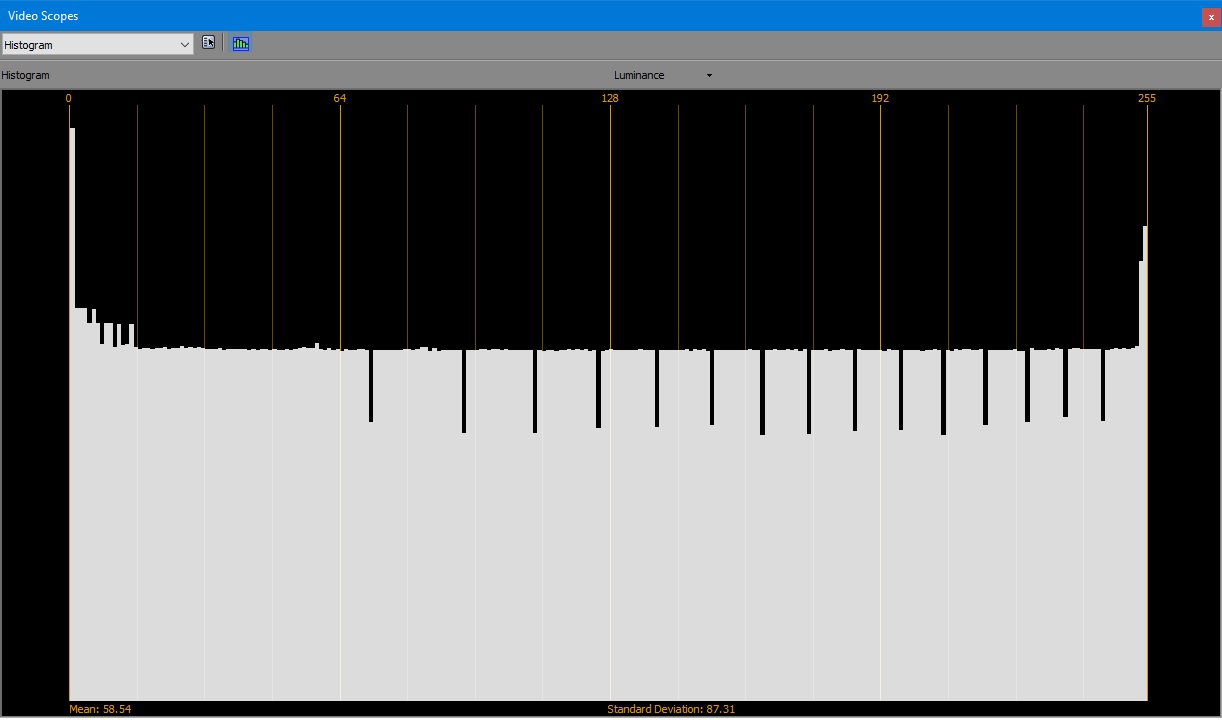Viewport: 1222px width, 720px height.
Task: Close the Video Scopes window
Action: click(x=1211, y=17)
